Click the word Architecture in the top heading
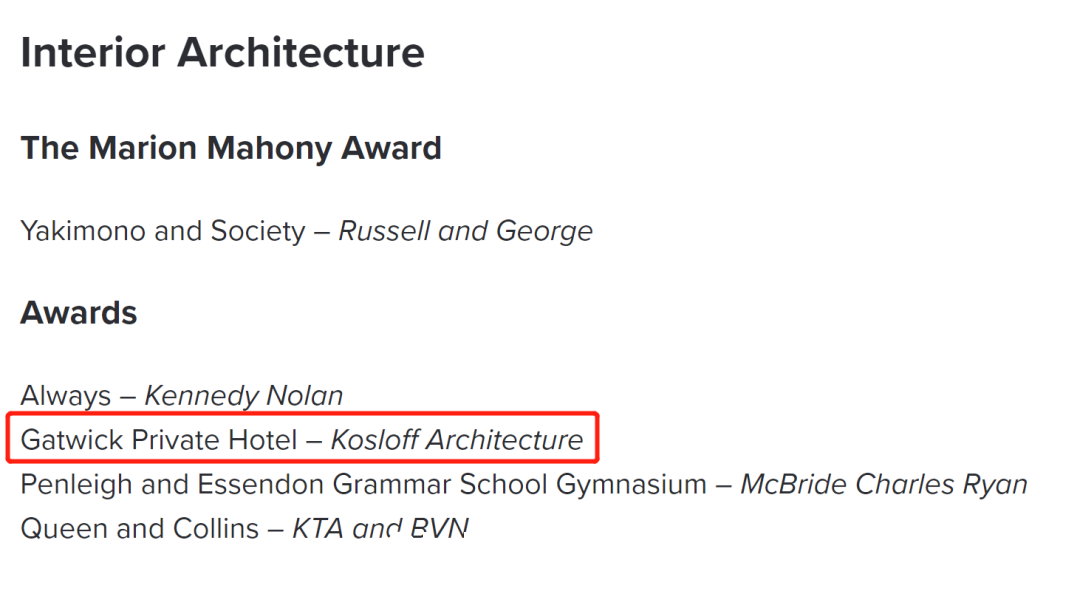 [301, 52]
